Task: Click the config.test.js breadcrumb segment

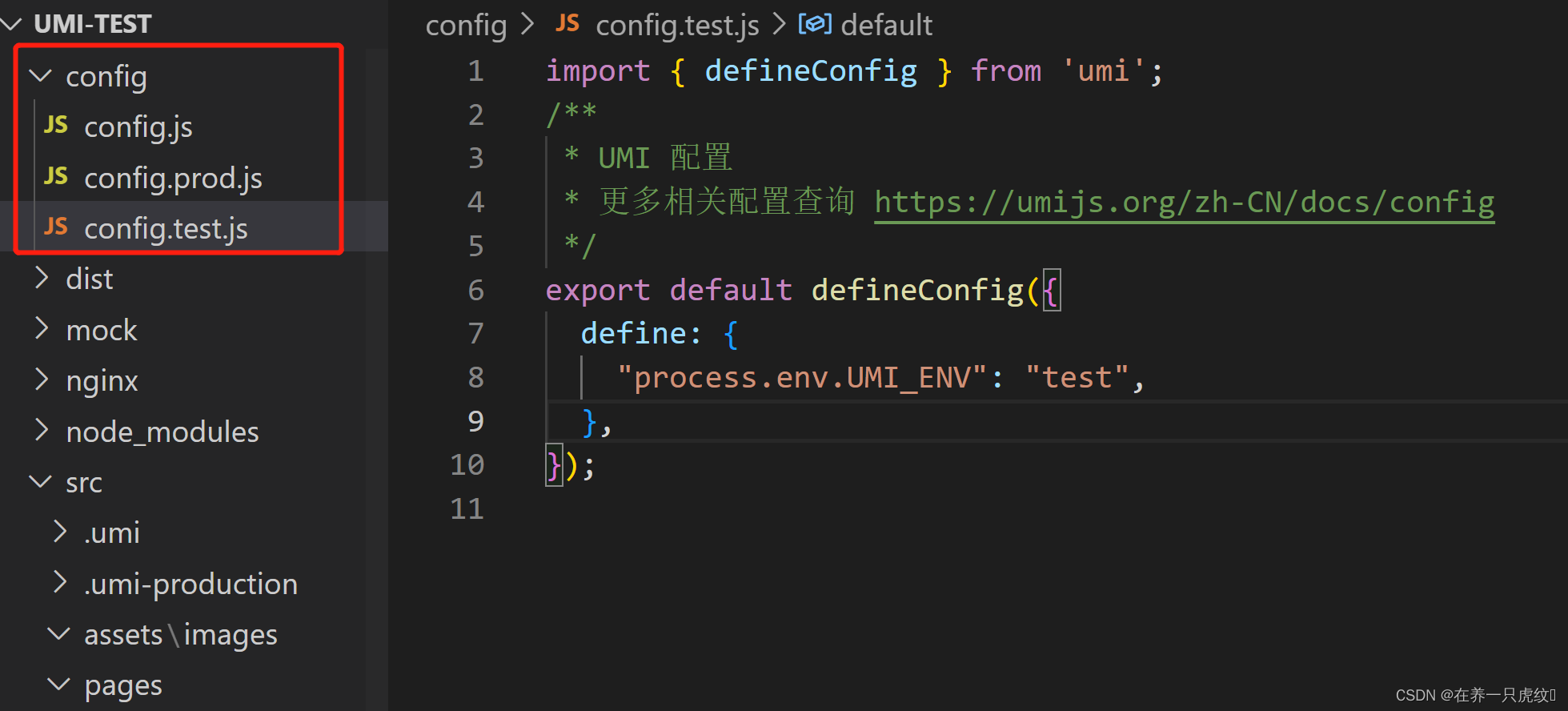Action: 677,26
